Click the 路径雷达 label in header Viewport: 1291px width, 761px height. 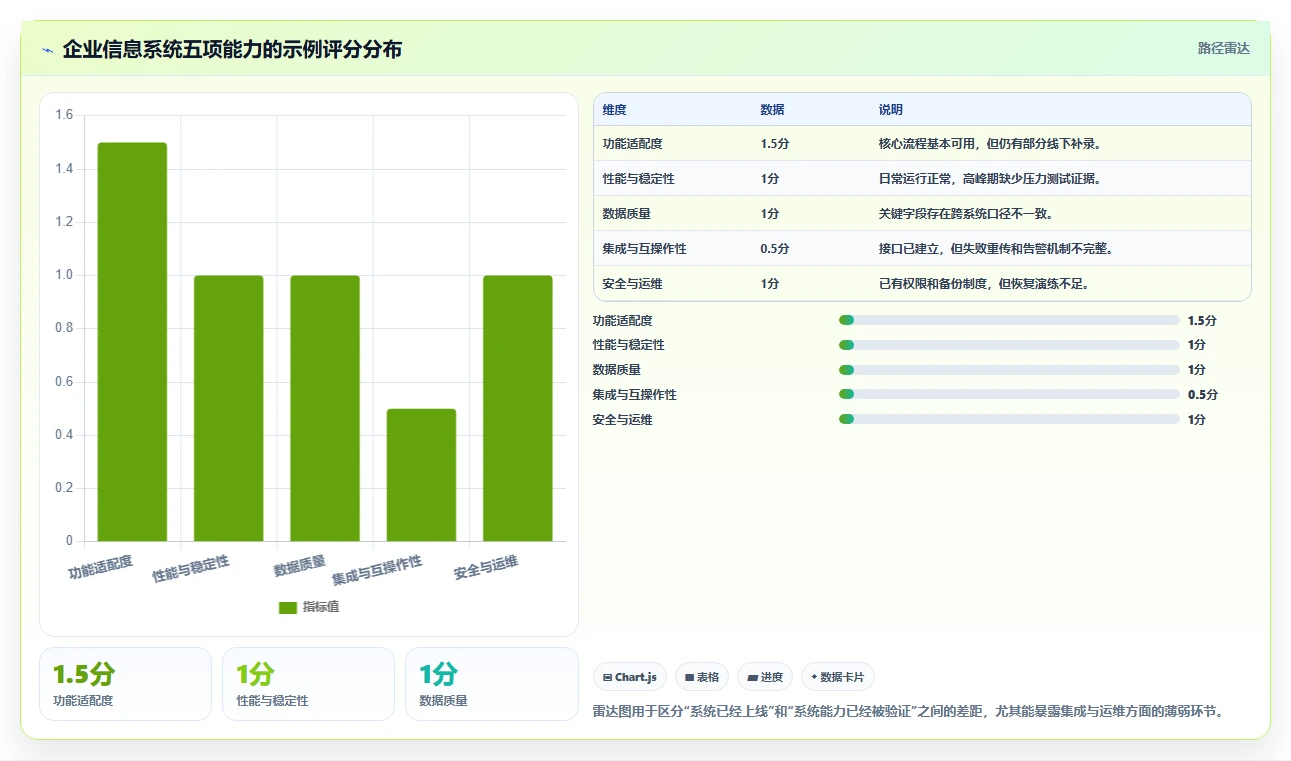point(1224,48)
